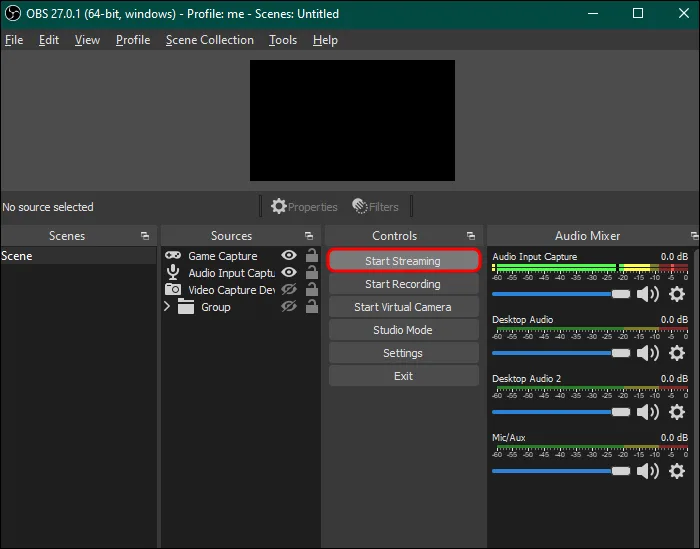Click Audio Input Capture level meter
This screenshot has height=549, width=700.
tap(590, 268)
